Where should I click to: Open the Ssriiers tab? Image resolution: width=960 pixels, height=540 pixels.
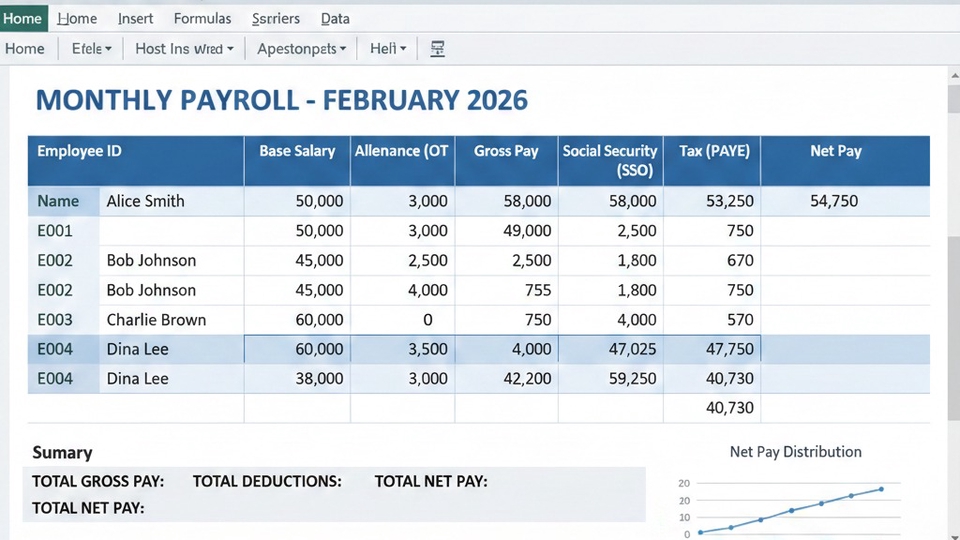(276, 18)
